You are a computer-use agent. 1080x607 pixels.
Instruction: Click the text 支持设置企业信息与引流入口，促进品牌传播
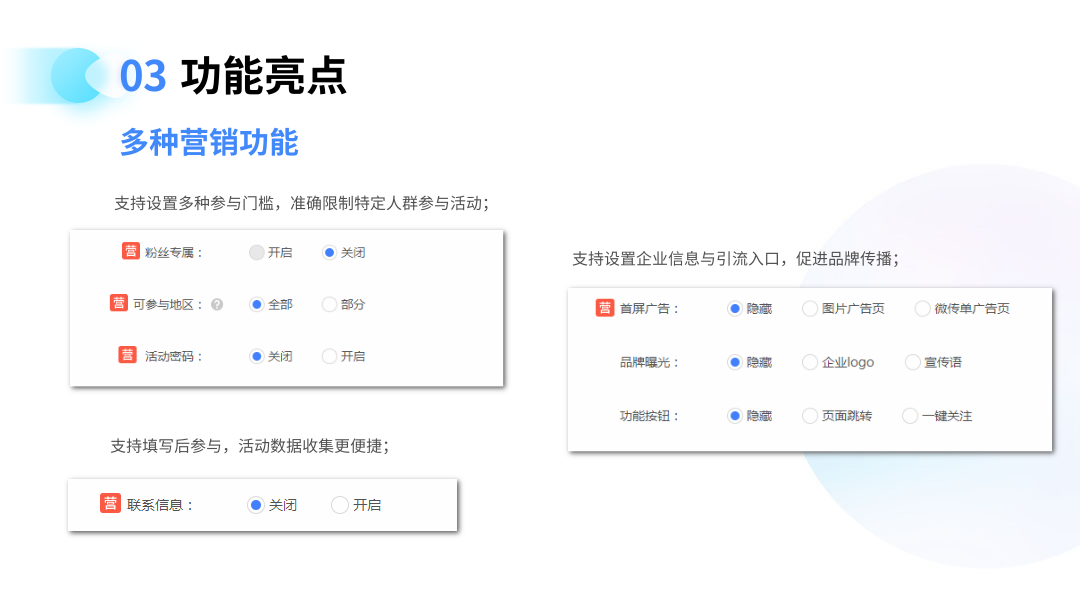735,258
